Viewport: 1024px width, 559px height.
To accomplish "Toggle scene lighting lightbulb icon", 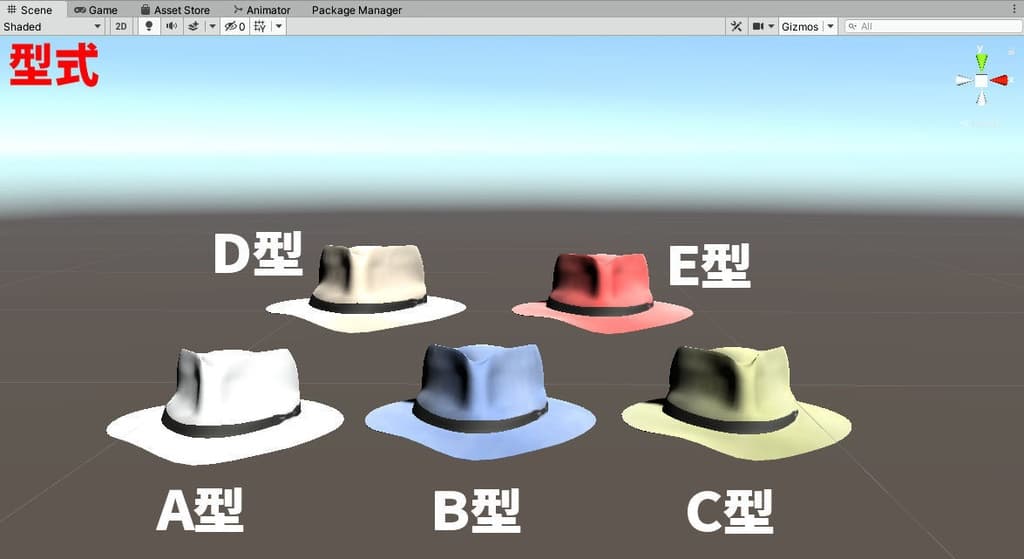I will (149, 26).
